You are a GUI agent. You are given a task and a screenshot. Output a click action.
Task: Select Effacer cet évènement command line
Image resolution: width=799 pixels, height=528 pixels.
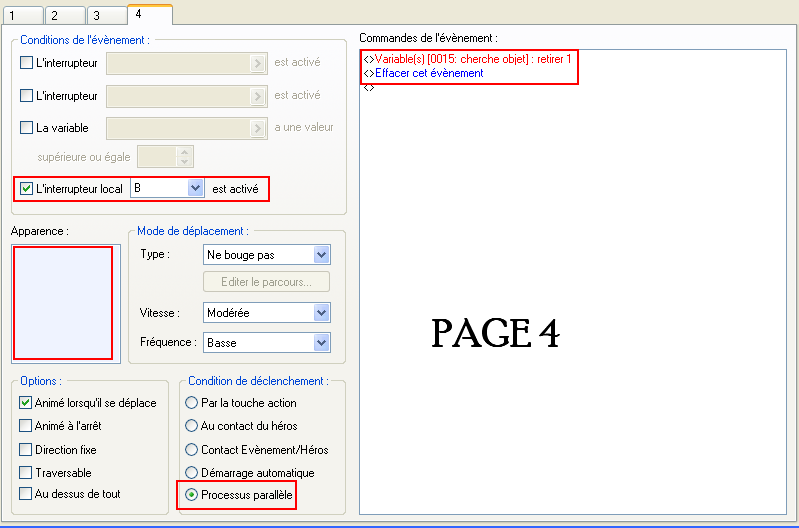click(x=423, y=73)
